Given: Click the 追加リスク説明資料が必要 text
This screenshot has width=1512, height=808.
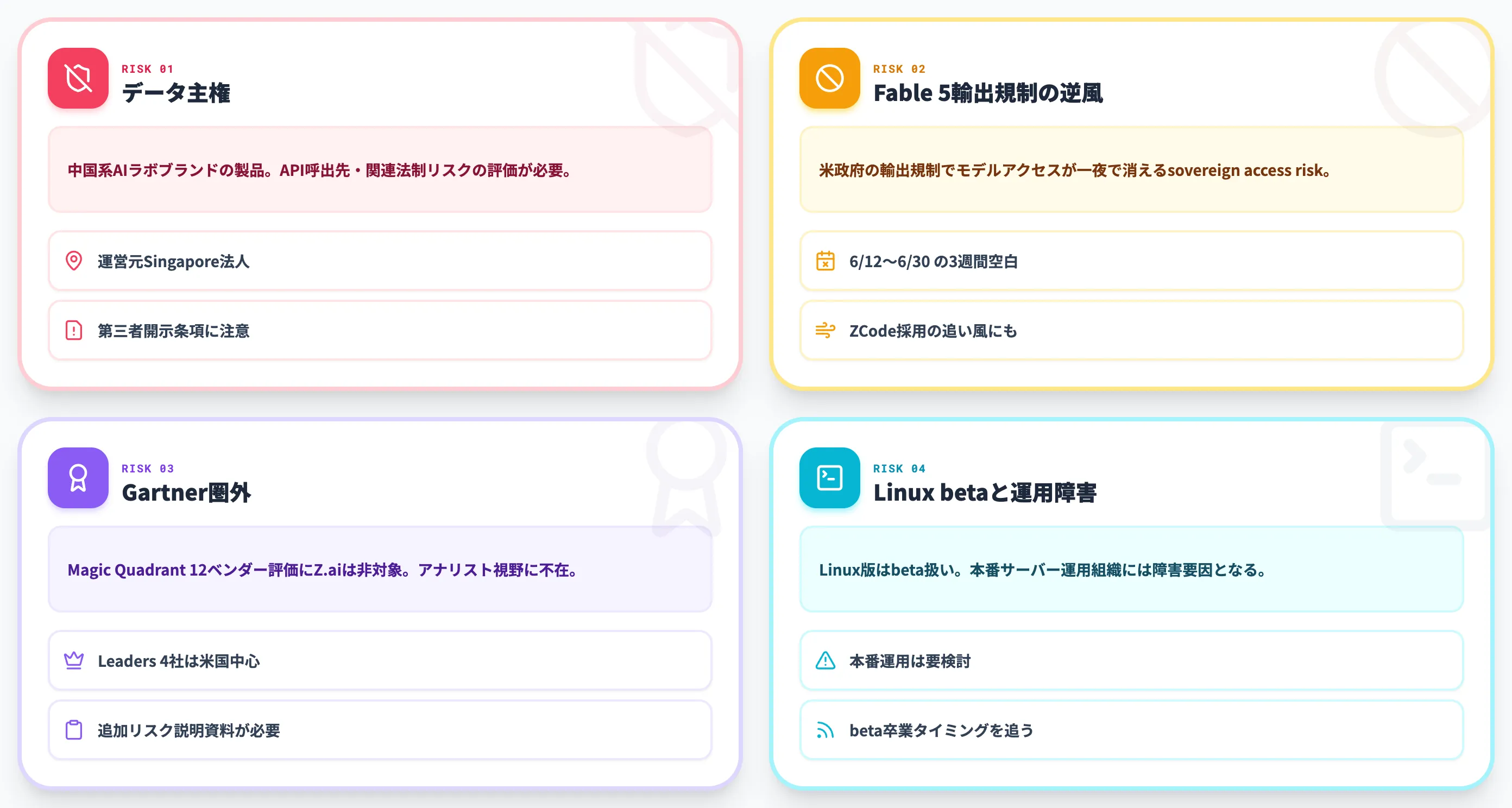Looking at the screenshot, I should pos(189,730).
